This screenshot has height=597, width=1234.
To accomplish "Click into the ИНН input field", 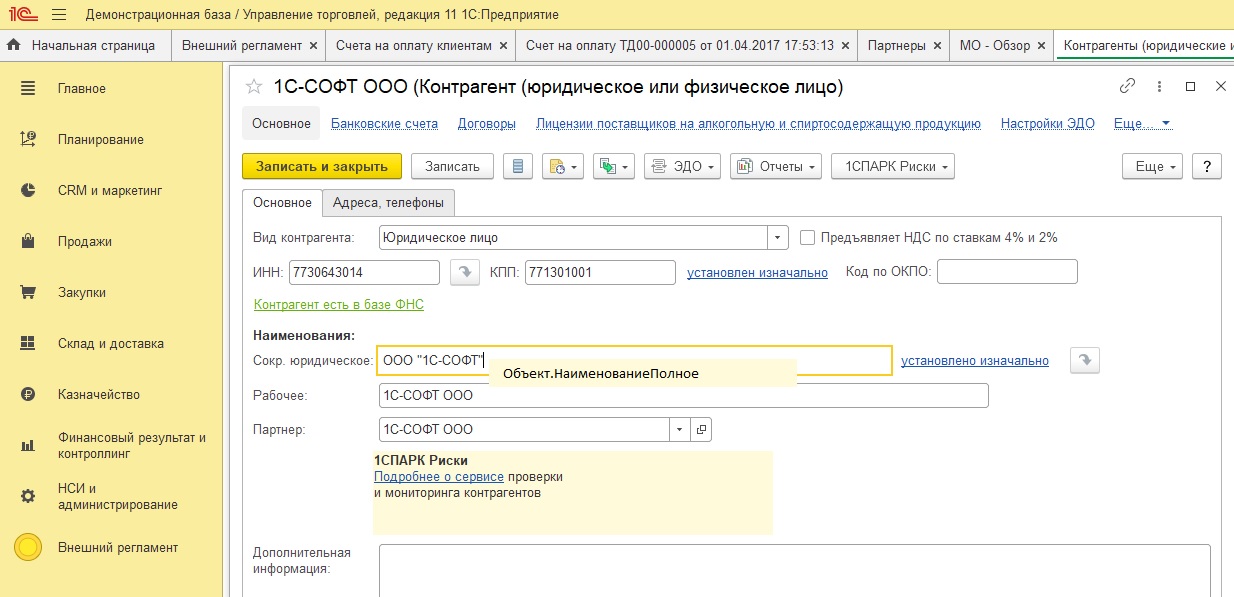I will pos(364,272).
